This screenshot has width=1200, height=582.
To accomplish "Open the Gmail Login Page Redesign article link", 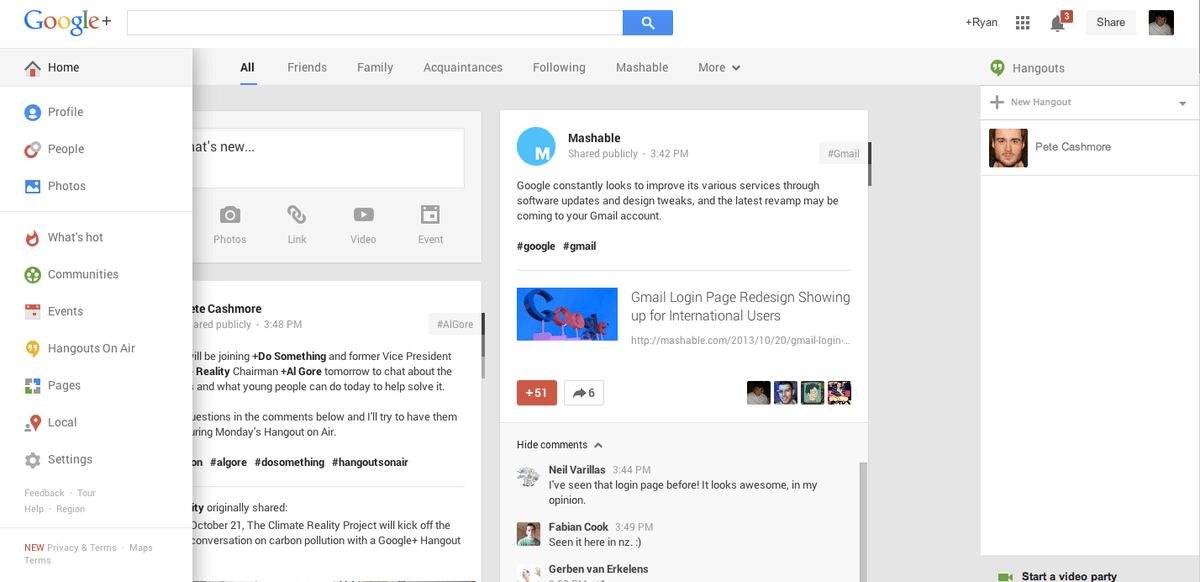I will click(740, 306).
